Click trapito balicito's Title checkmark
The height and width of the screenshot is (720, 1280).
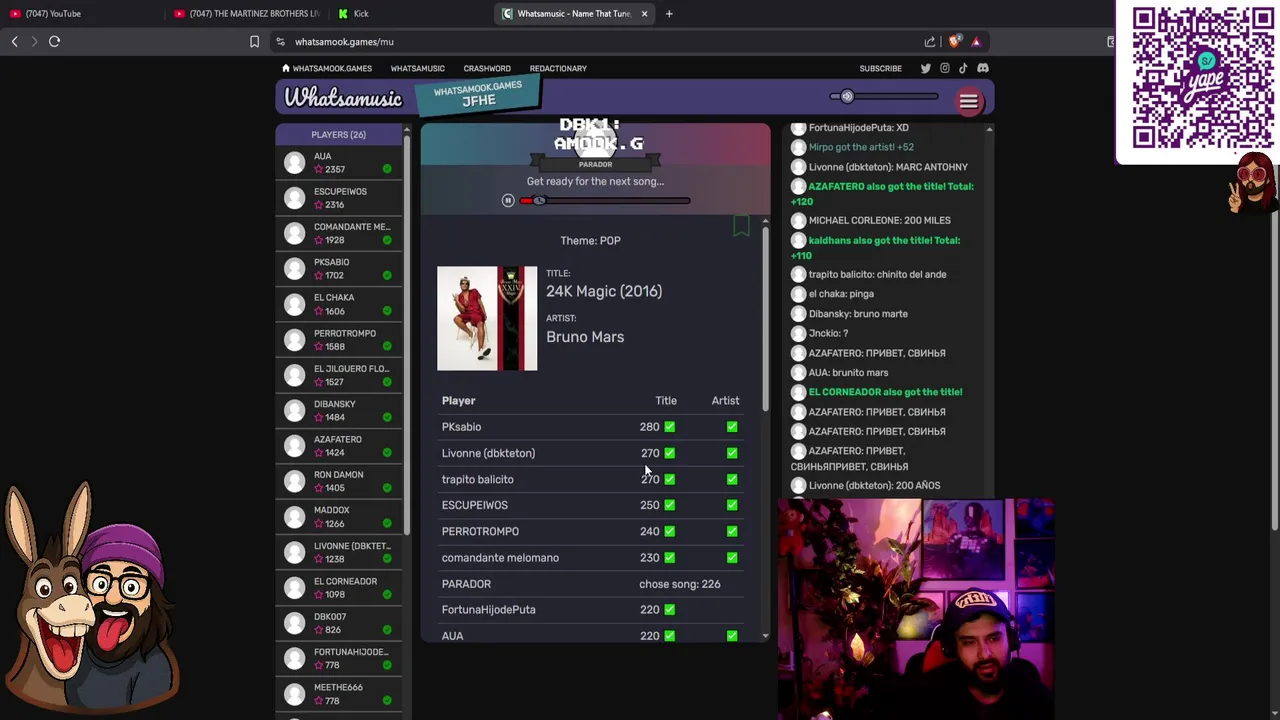[670, 479]
